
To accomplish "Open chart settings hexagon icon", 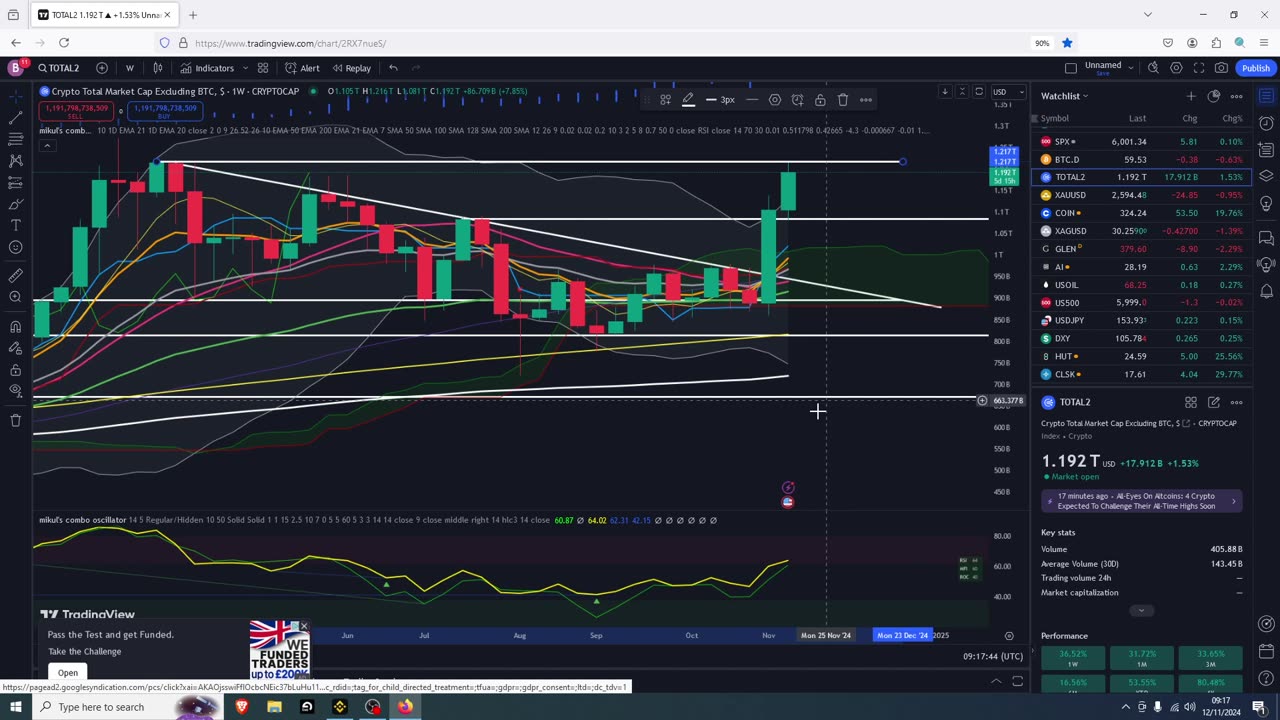I will [1176, 68].
